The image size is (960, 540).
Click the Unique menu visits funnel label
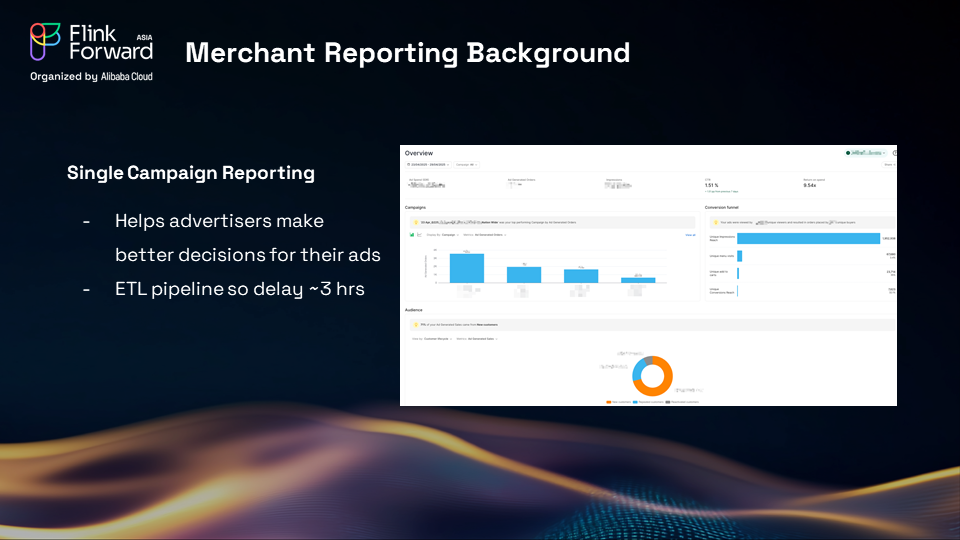(721, 256)
